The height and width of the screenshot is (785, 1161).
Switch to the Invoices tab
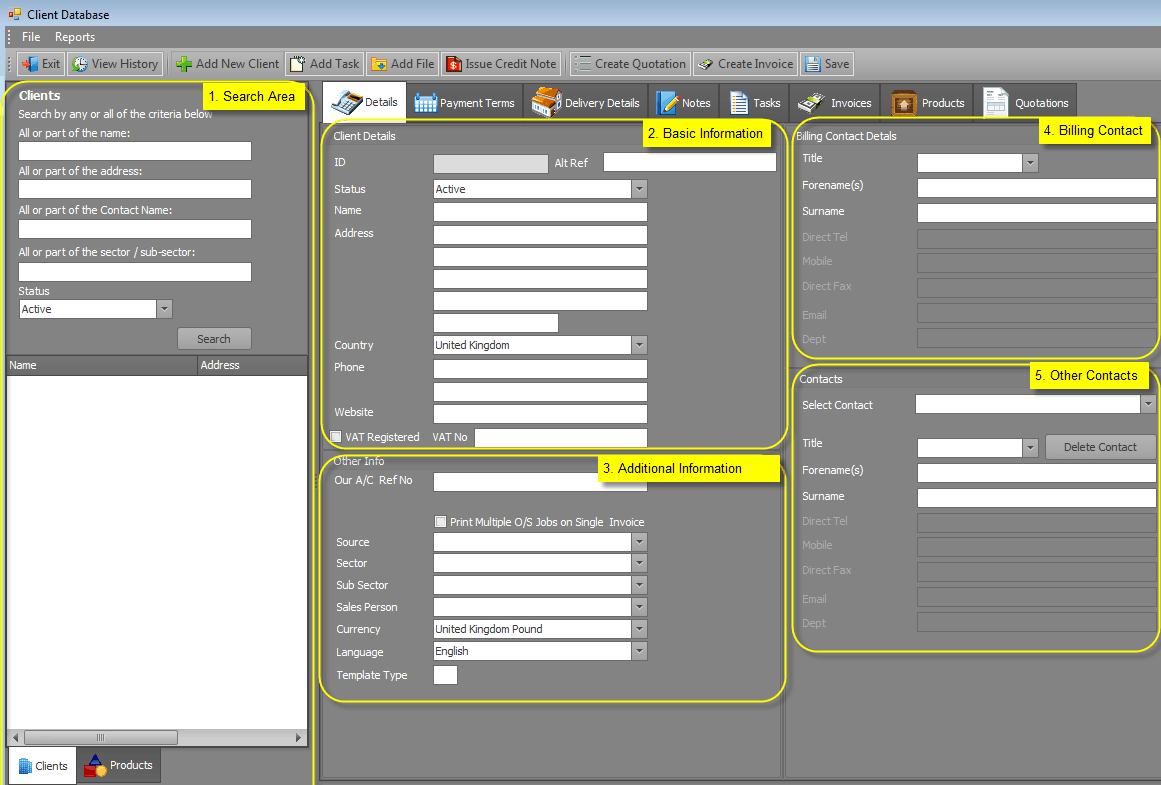point(835,101)
